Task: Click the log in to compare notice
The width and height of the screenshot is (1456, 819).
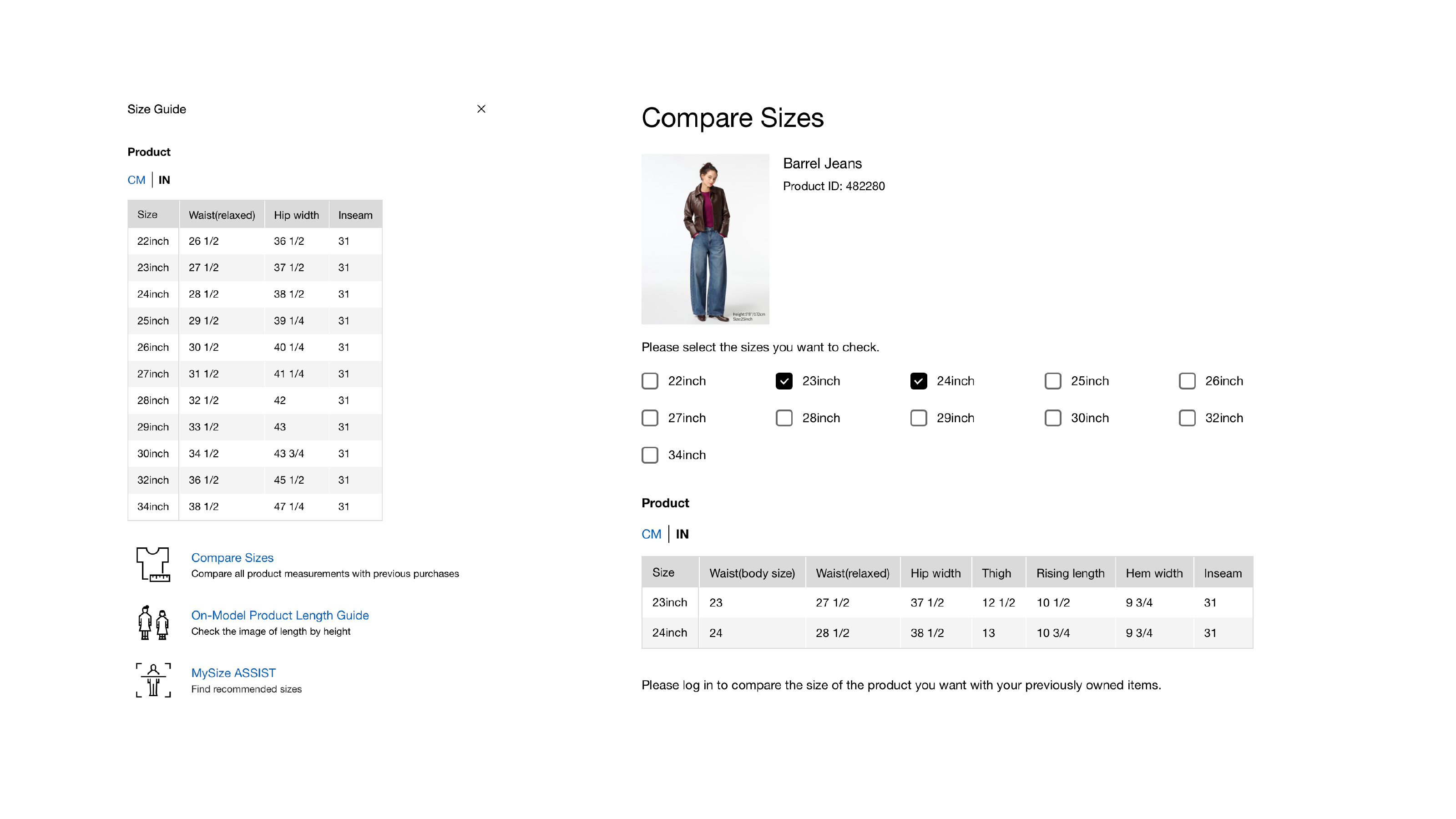Action: [901, 685]
